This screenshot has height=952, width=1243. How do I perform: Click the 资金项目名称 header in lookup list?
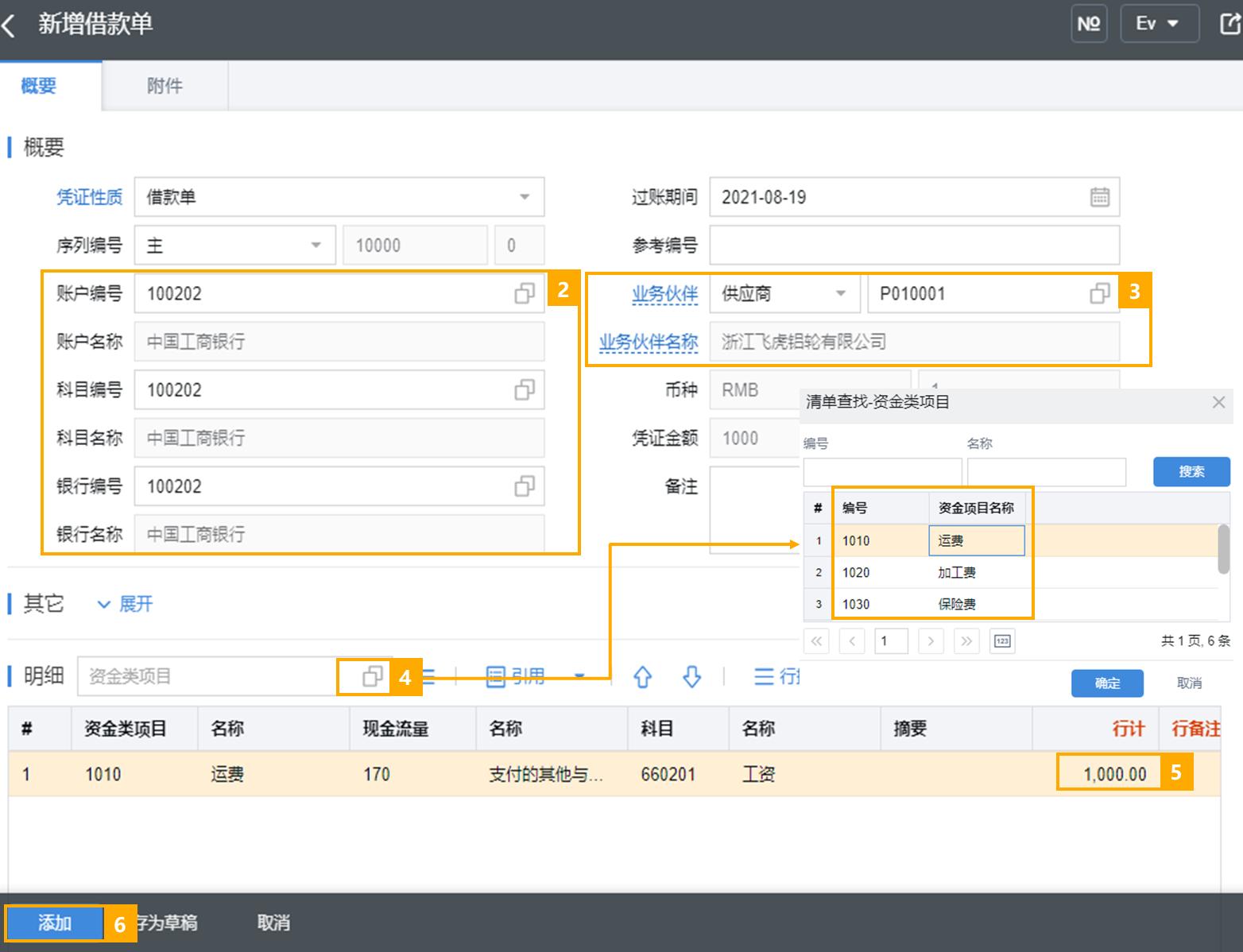tap(976, 508)
